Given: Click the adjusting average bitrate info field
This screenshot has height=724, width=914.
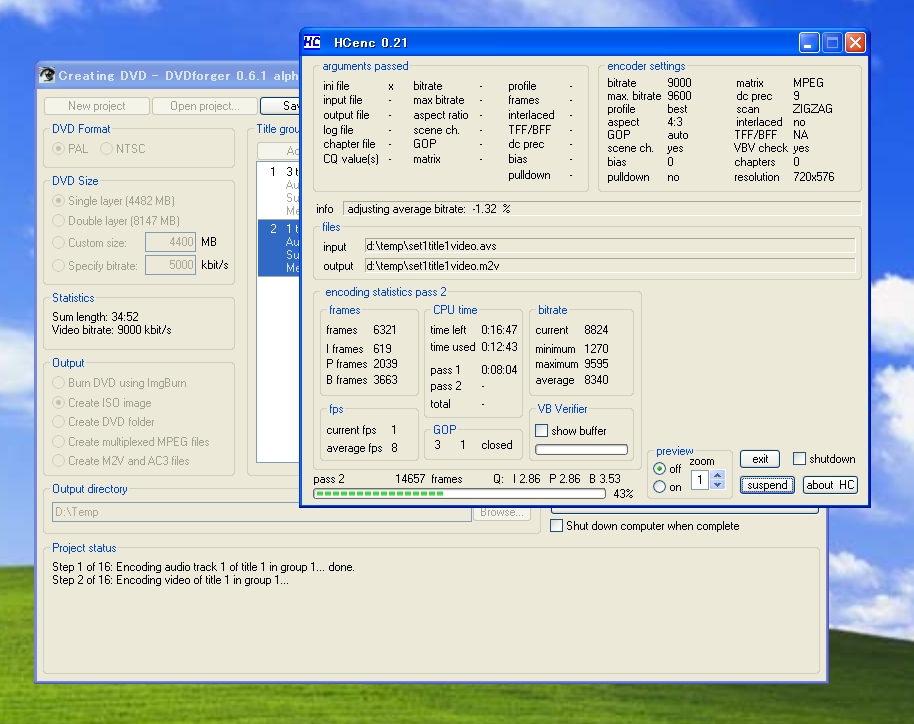Looking at the screenshot, I should [x=602, y=209].
